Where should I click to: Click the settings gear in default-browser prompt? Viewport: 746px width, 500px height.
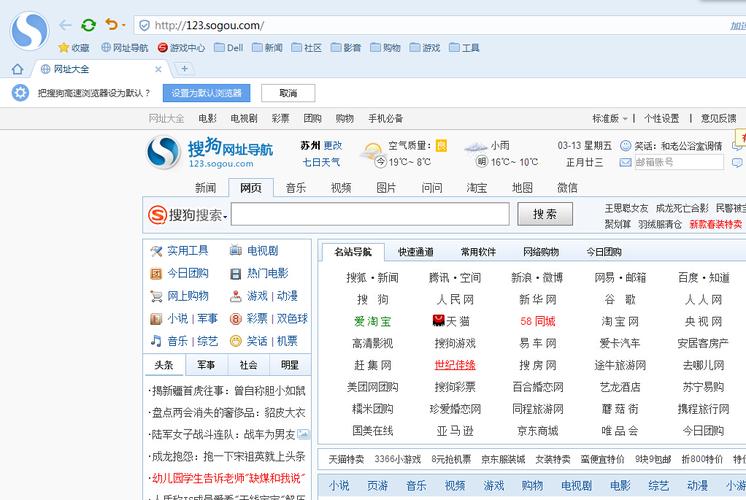click(x=19, y=93)
